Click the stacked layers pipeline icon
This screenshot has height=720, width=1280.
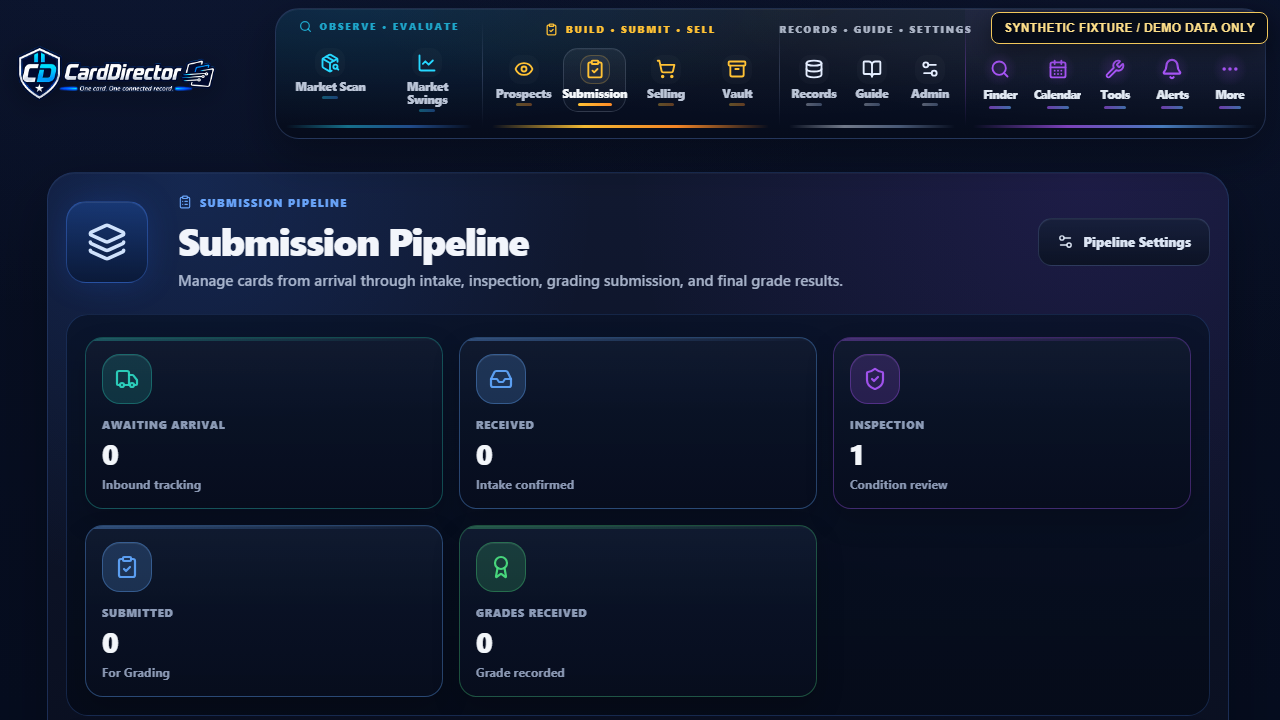[107, 242]
